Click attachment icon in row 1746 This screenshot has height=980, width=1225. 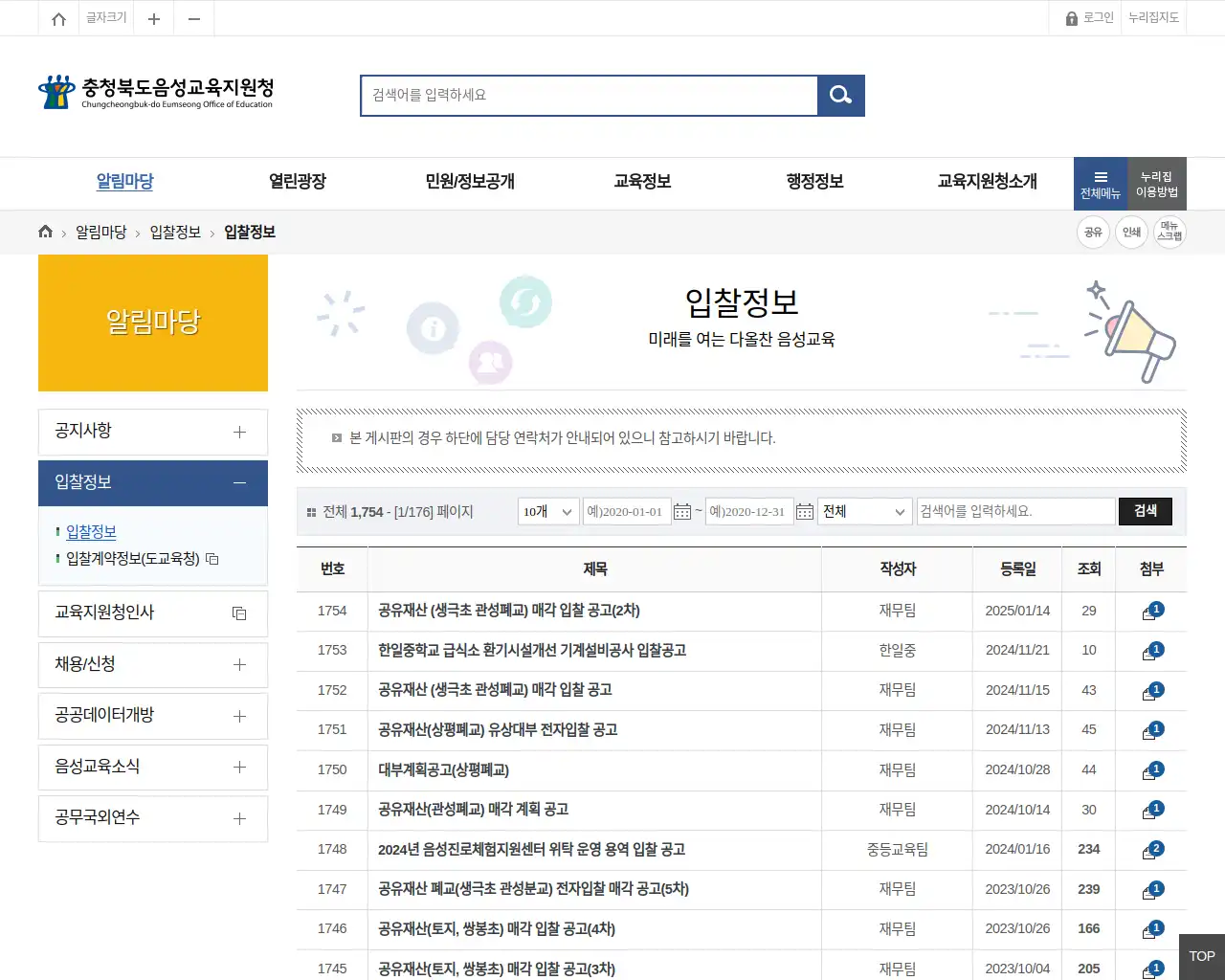pos(1152,930)
